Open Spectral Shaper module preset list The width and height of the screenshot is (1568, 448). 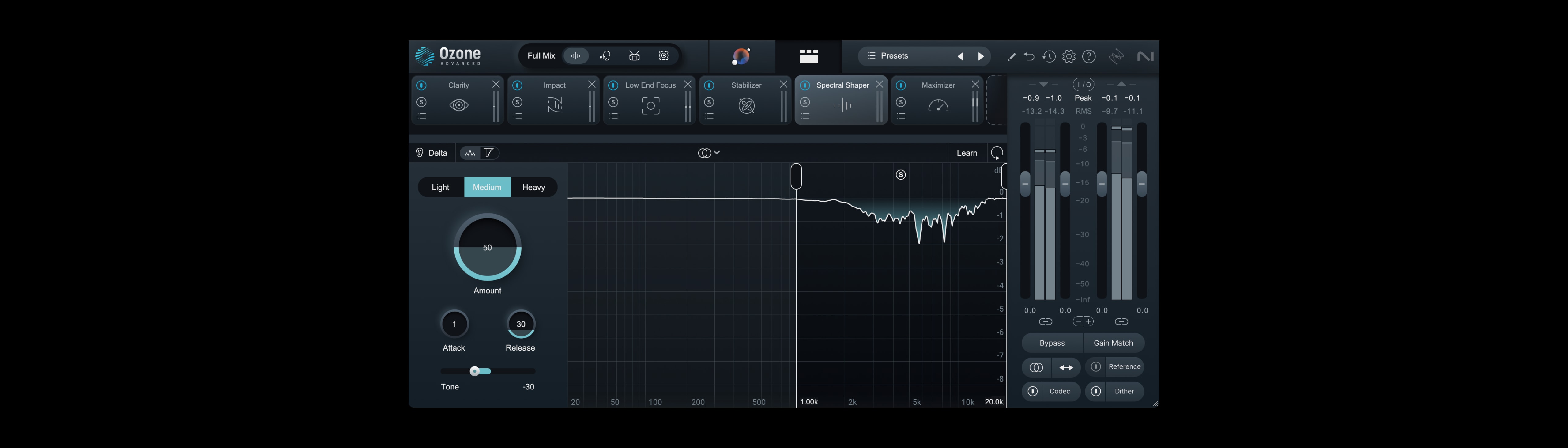pos(805,116)
